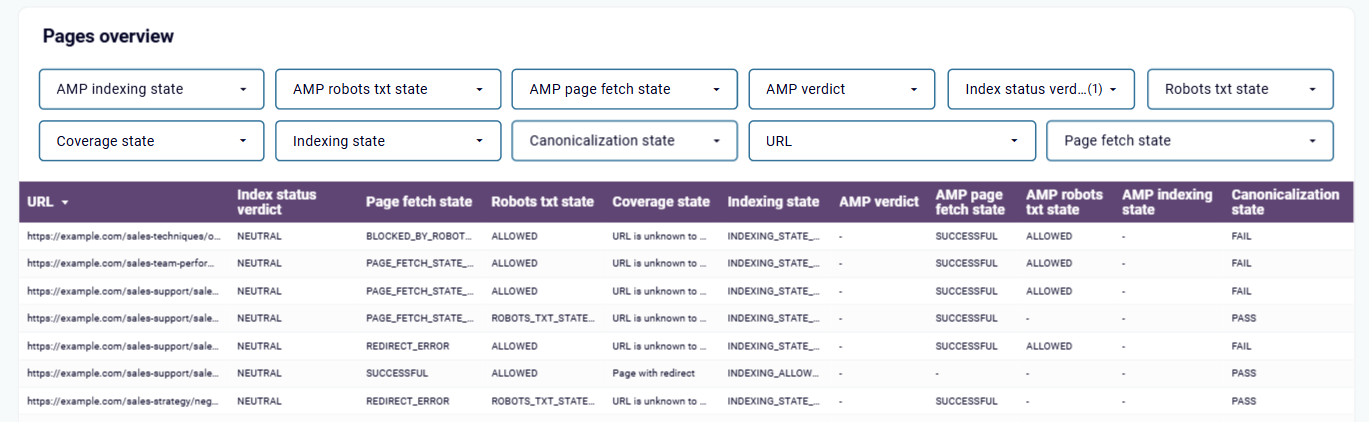The width and height of the screenshot is (1369, 422).
Task: Click the AMP page fetch state column header
Action: click(971, 202)
